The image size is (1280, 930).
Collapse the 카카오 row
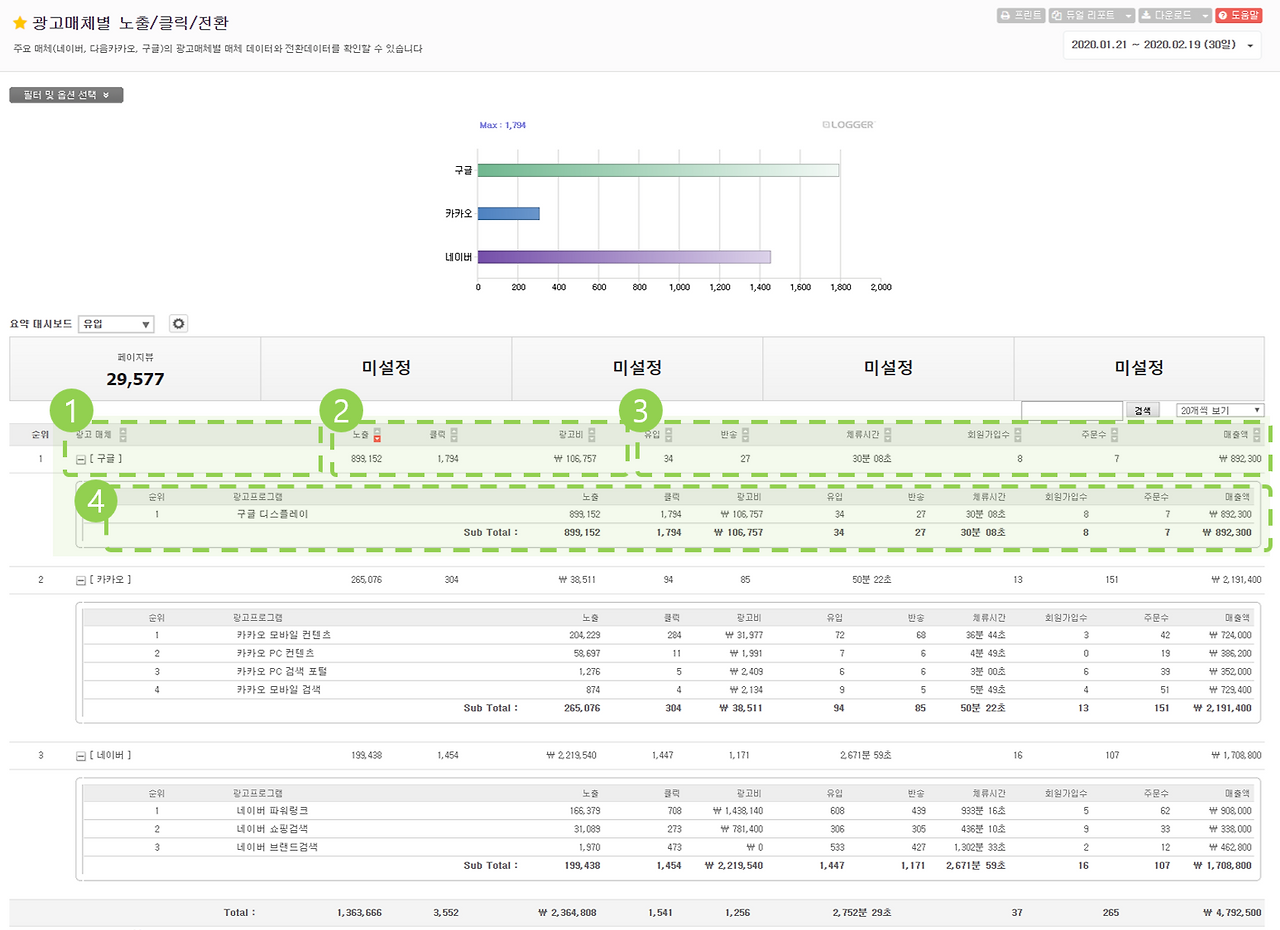pos(81,580)
